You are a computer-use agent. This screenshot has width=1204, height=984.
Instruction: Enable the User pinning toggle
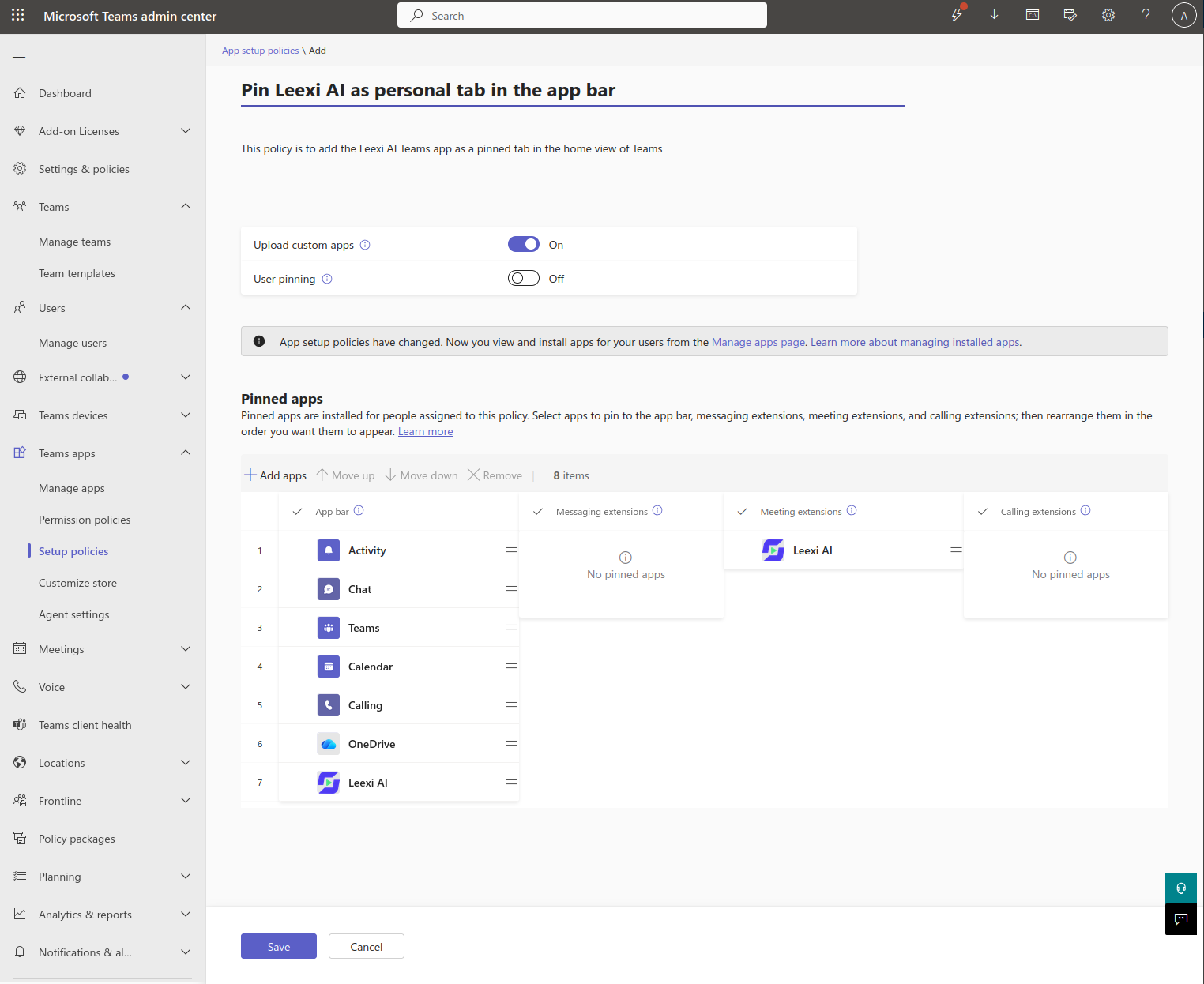point(524,279)
